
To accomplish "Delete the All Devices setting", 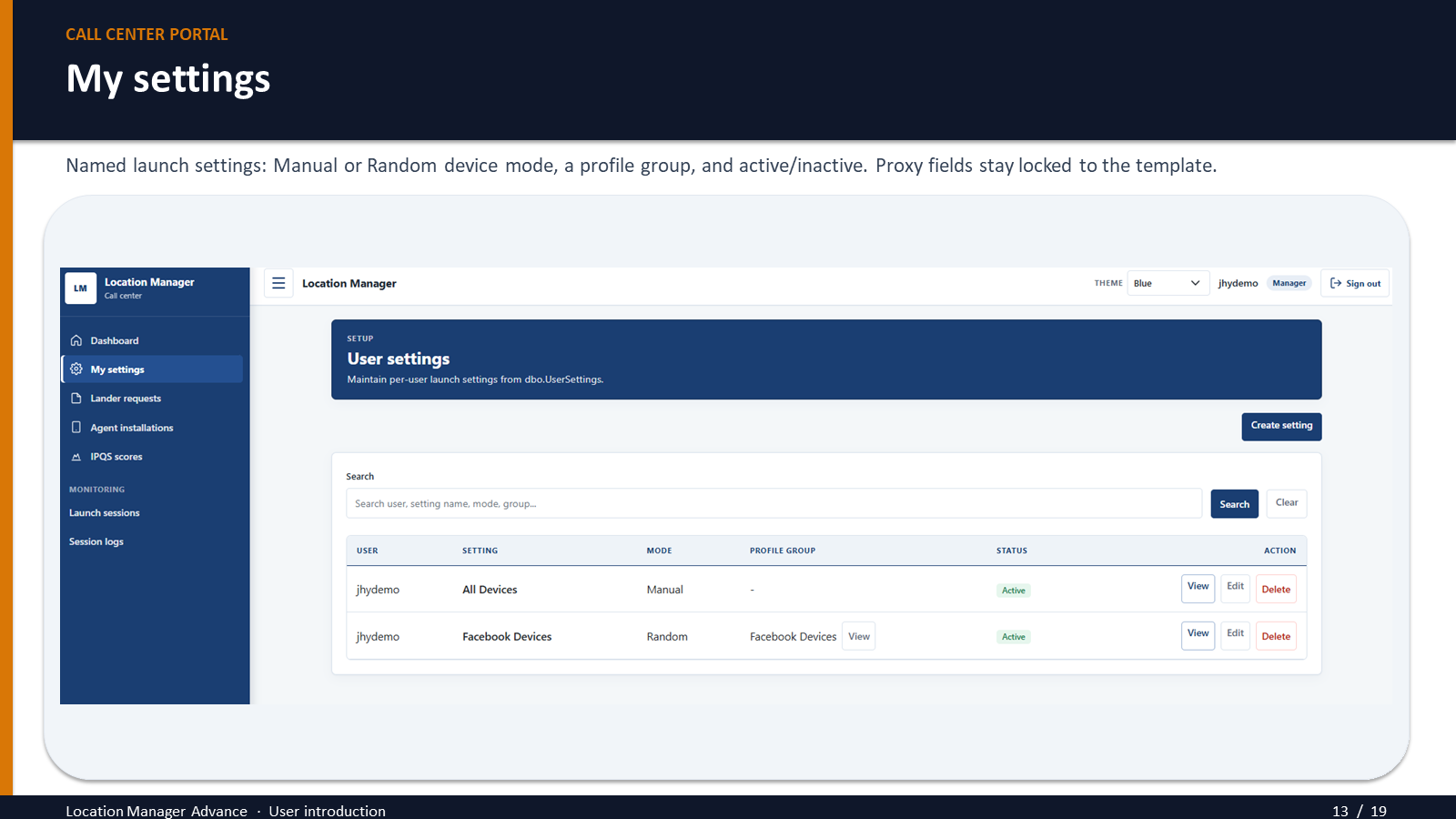I will click(x=1276, y=589).
